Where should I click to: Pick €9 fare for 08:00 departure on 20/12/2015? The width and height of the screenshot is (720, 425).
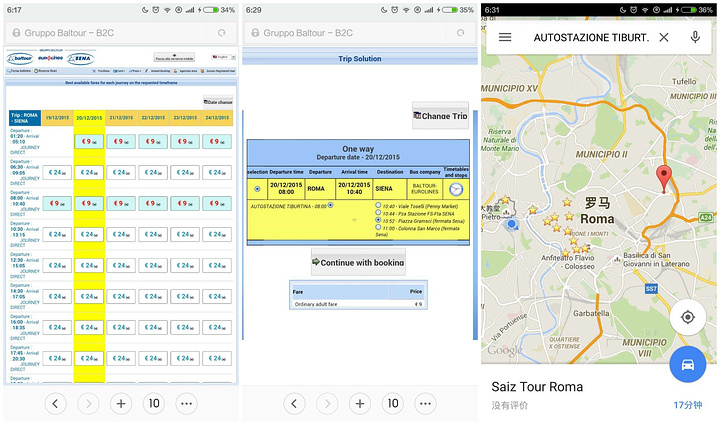pyautogui.click(x=89, y=203)
